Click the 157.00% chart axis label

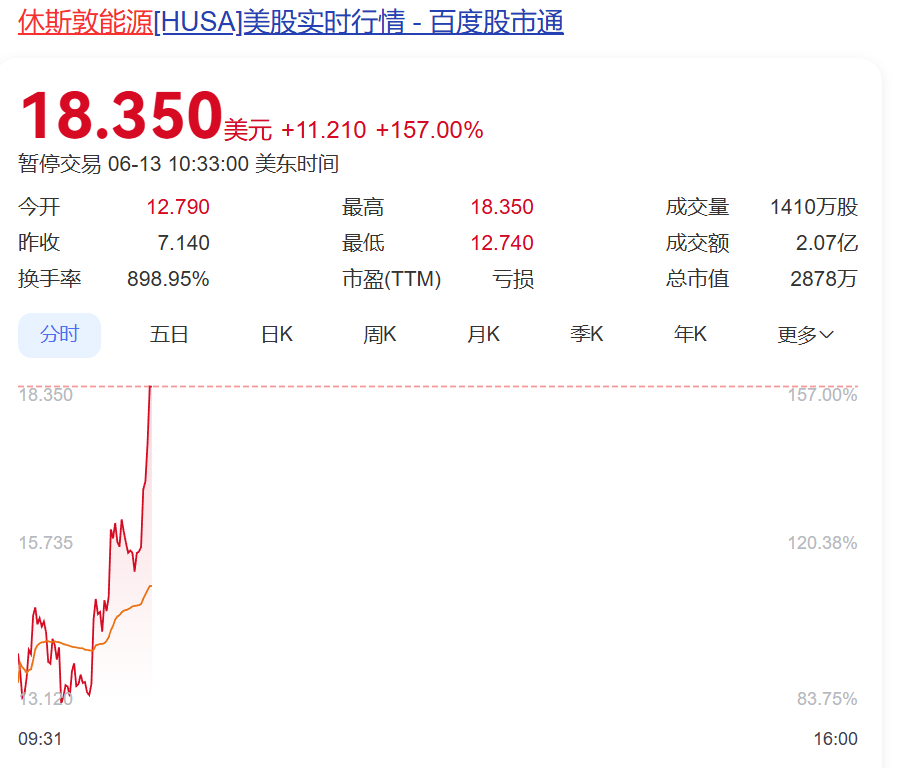click(x=823, y=395)
